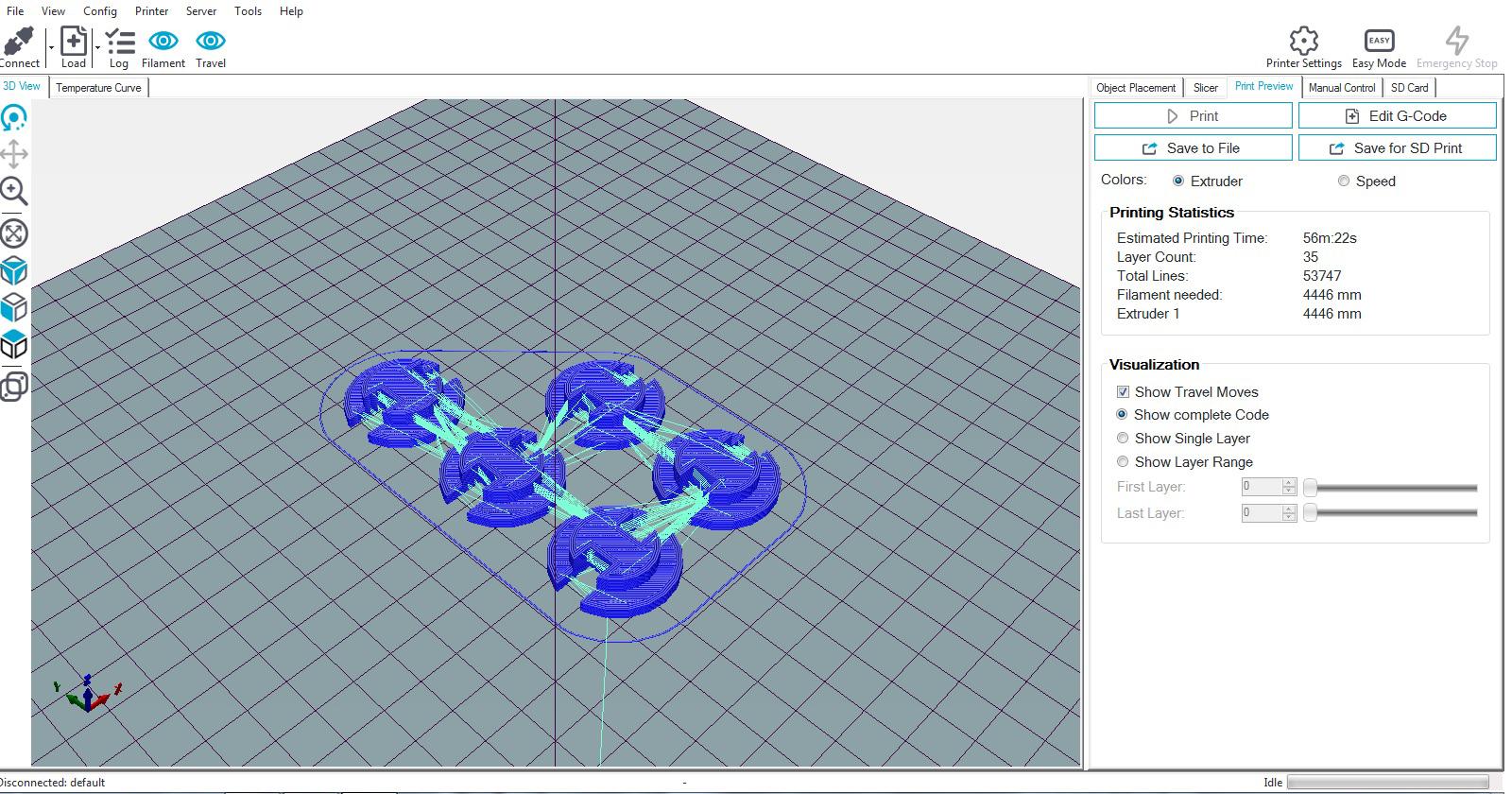The image size is (1512, 794).
Task: Select Show complete Code option
Action: coord(1123,414)
